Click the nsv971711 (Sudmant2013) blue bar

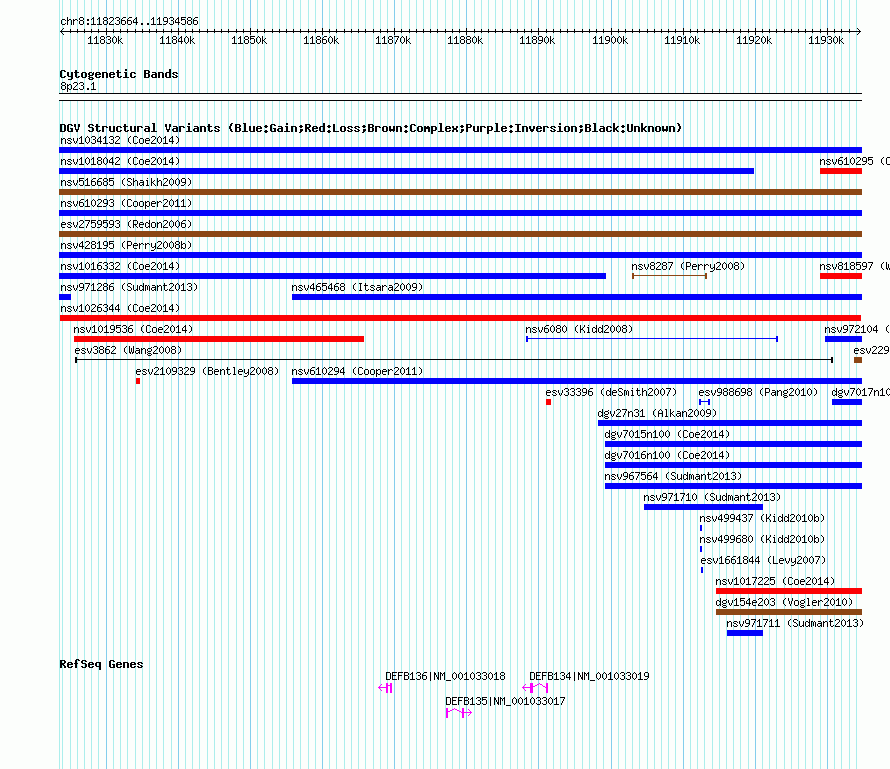pyautogui.click(x=745, y=633)
